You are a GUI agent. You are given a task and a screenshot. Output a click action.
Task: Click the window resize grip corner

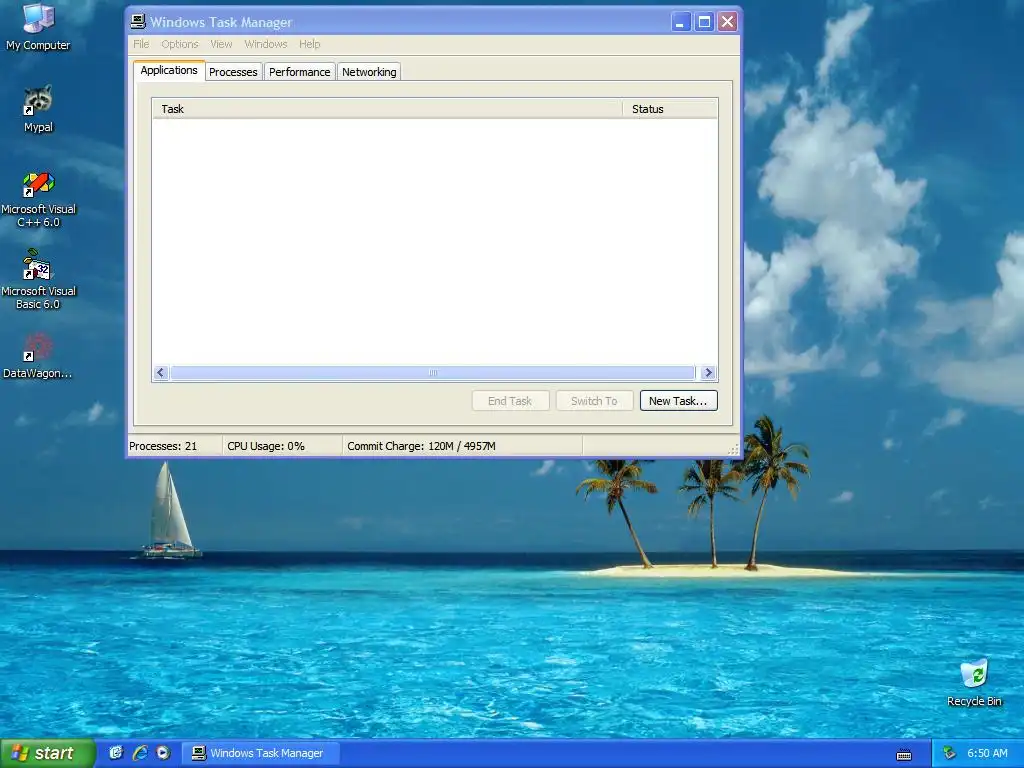pos(733,449)
